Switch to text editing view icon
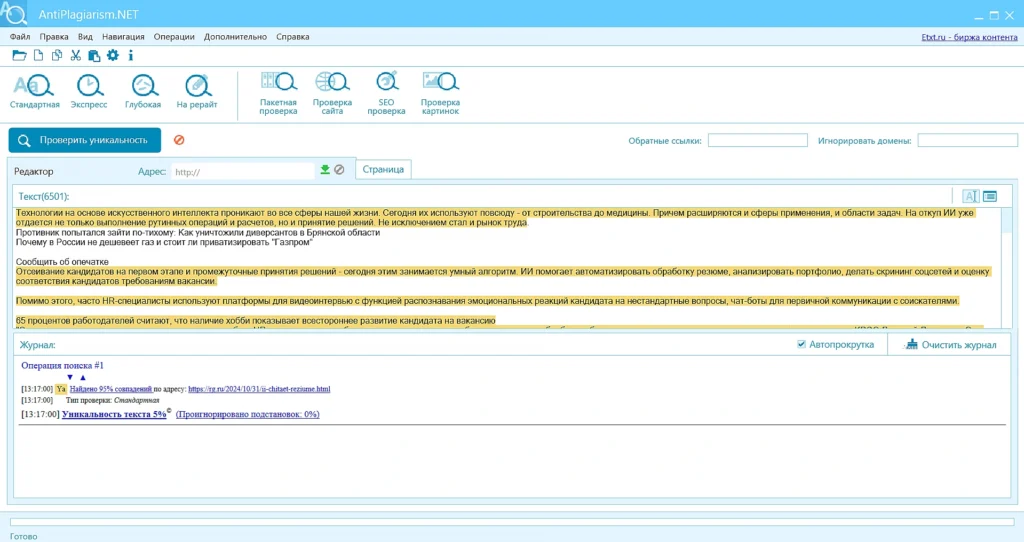This screenshot has width=1024, height=542. click(x=970, y=196)
